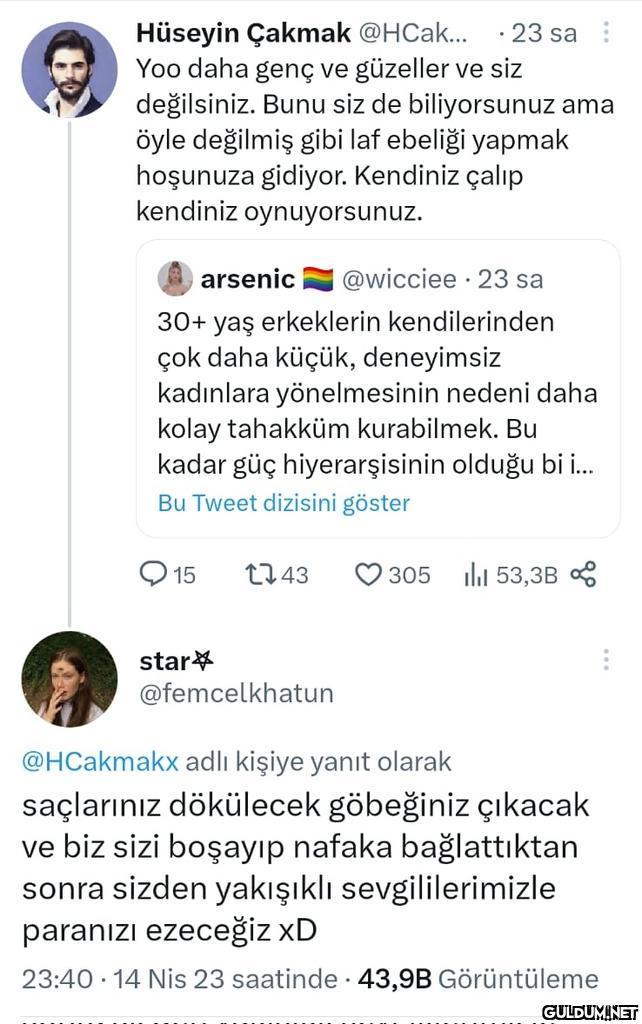Click the share icon on Hüseyin's tweet
Image resolution: width=642 pixels, height=1024 pixels.
(583, 574)
